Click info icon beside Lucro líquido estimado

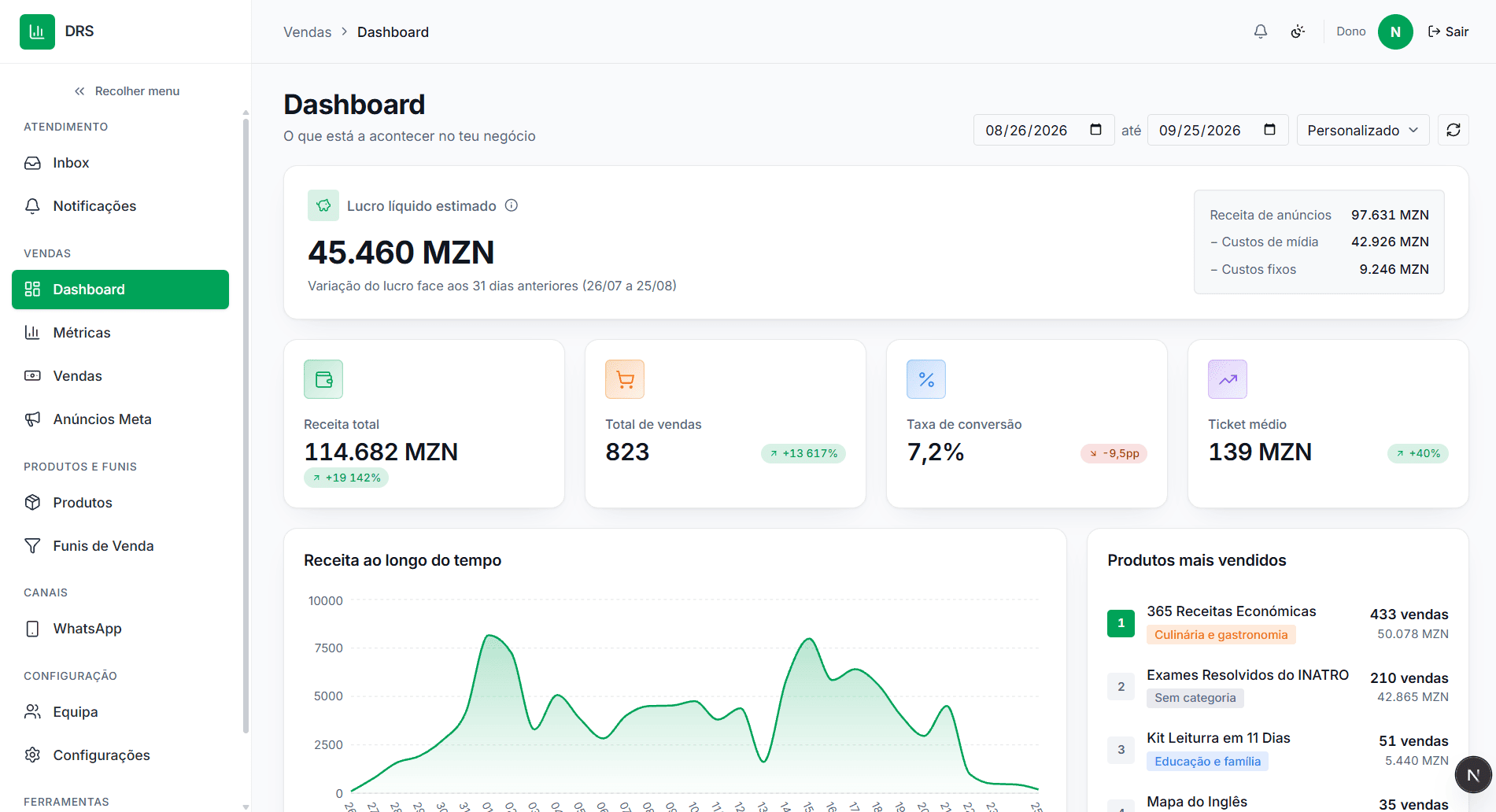pos(512,205)
